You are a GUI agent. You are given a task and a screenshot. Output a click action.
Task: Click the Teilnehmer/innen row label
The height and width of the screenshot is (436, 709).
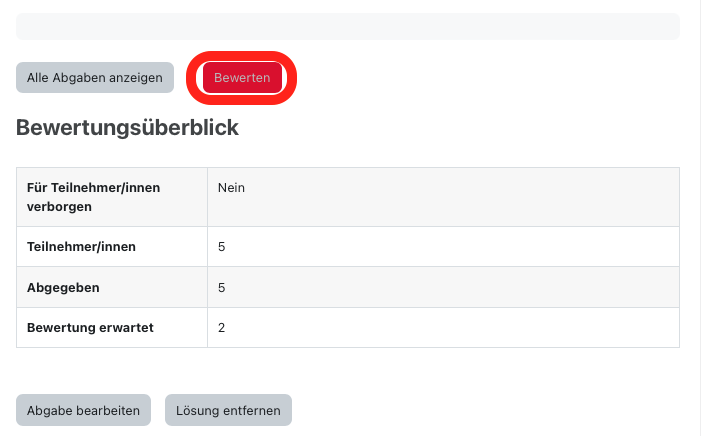tap(82, 246)
